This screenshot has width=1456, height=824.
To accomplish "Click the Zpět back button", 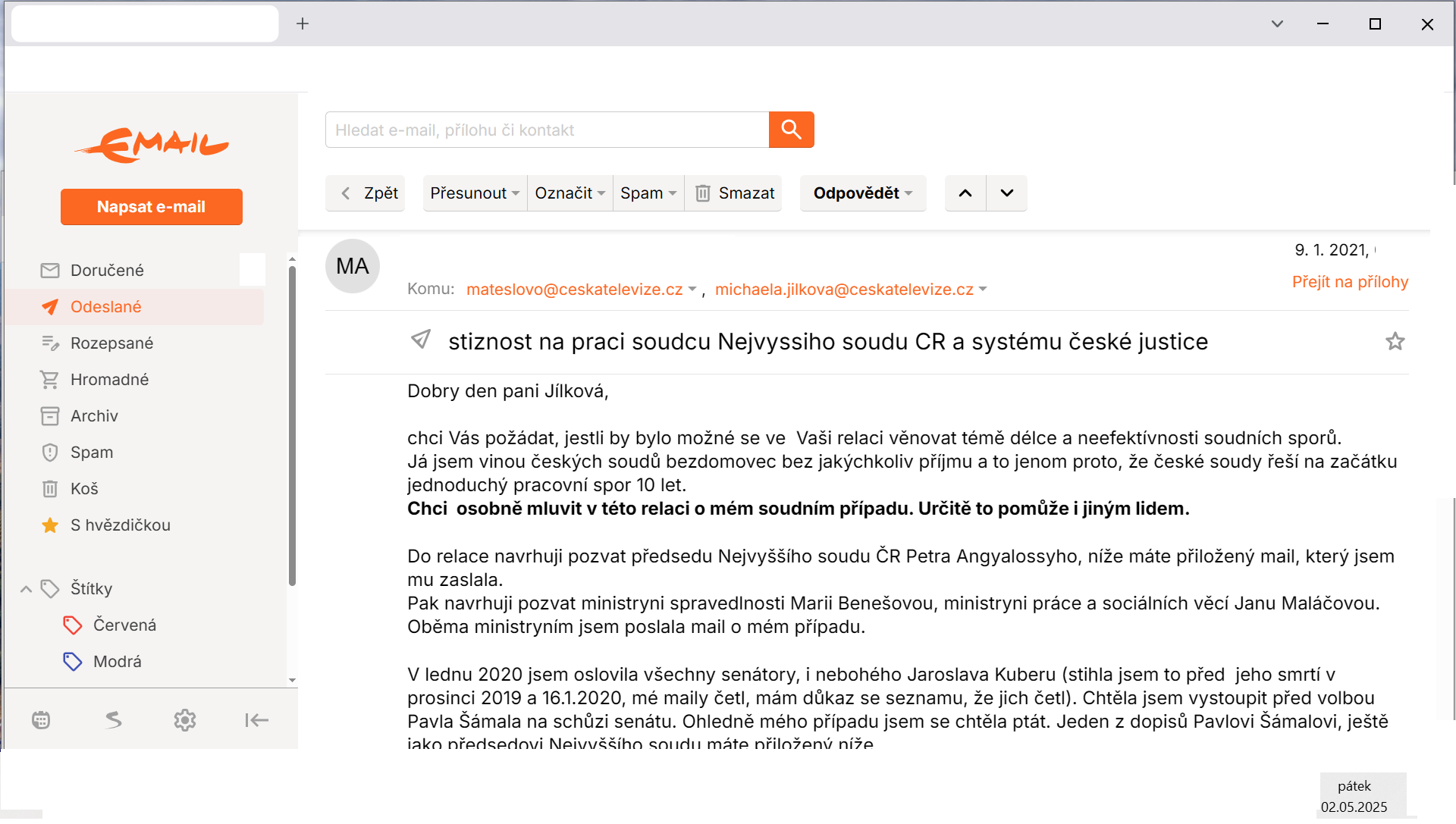I will 366,193.
